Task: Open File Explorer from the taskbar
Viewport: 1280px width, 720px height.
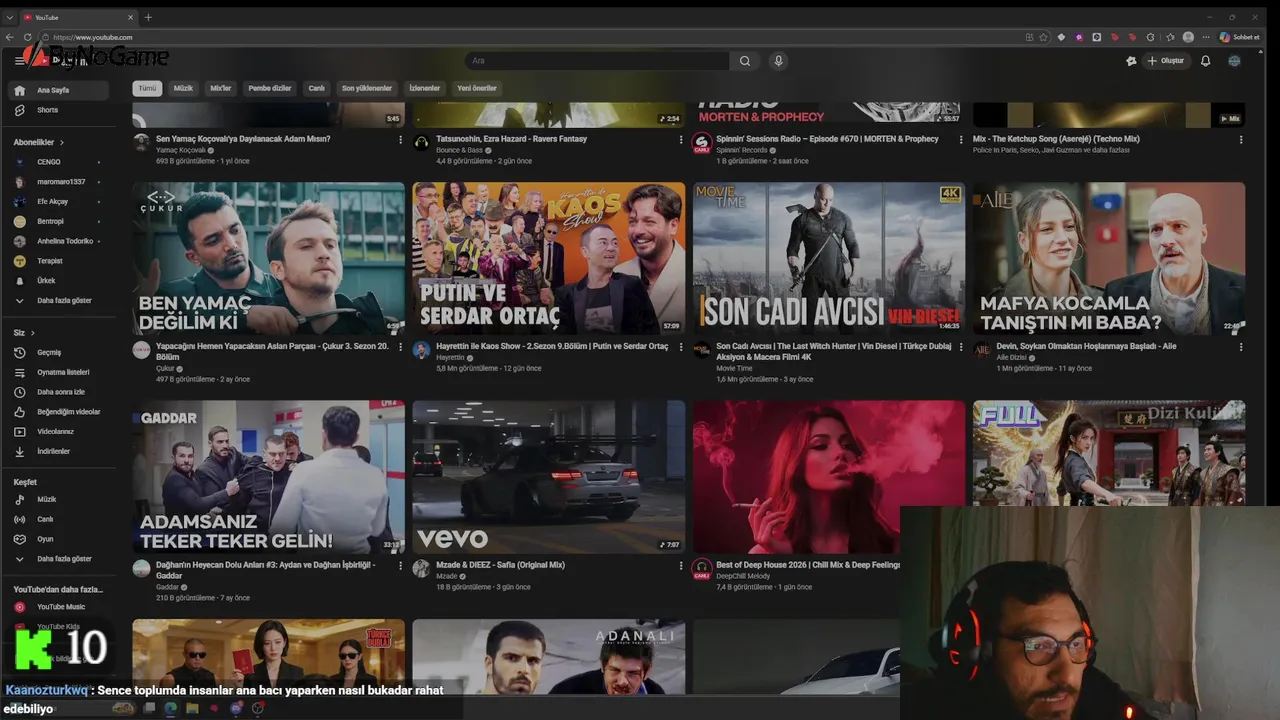Action: tap(192, 708)
